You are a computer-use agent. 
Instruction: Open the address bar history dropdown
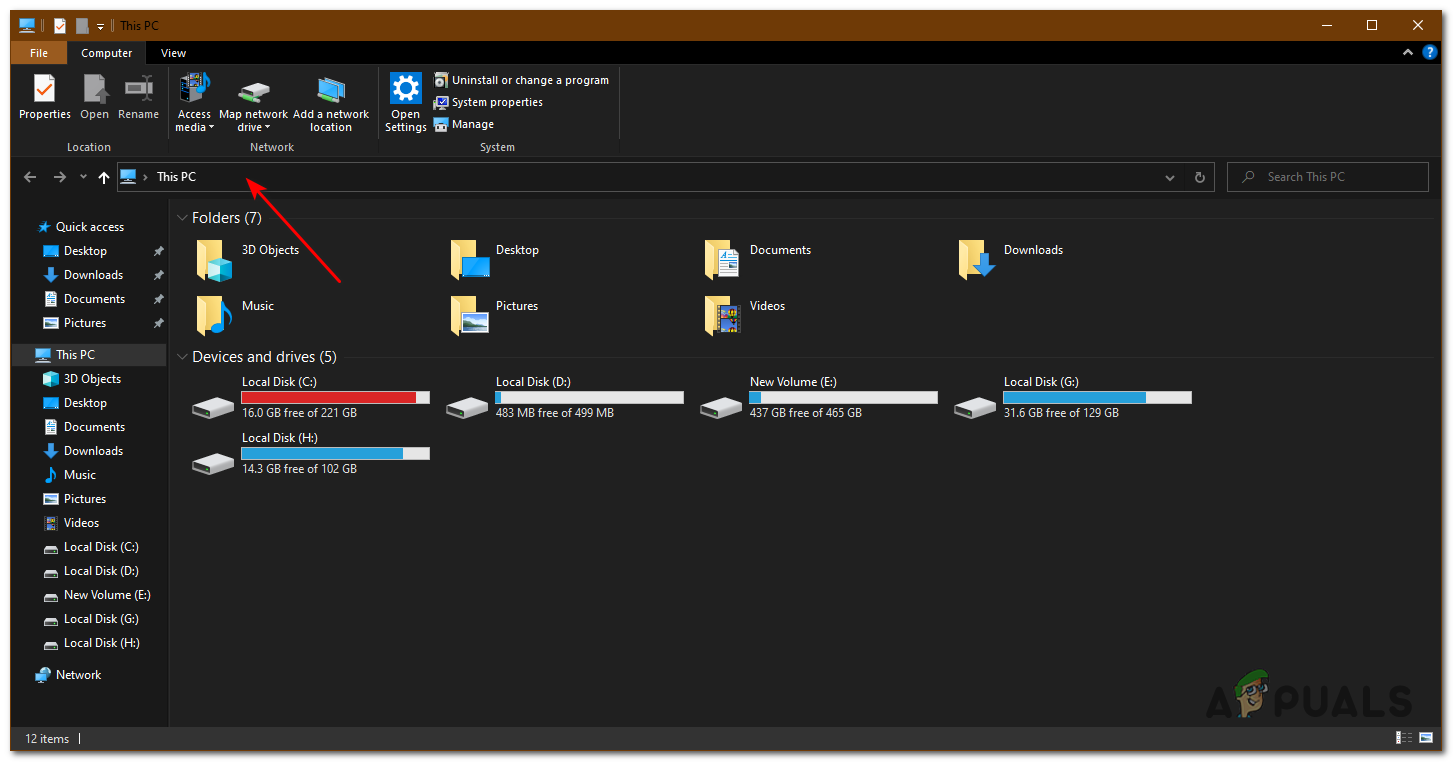point(1170,177)
